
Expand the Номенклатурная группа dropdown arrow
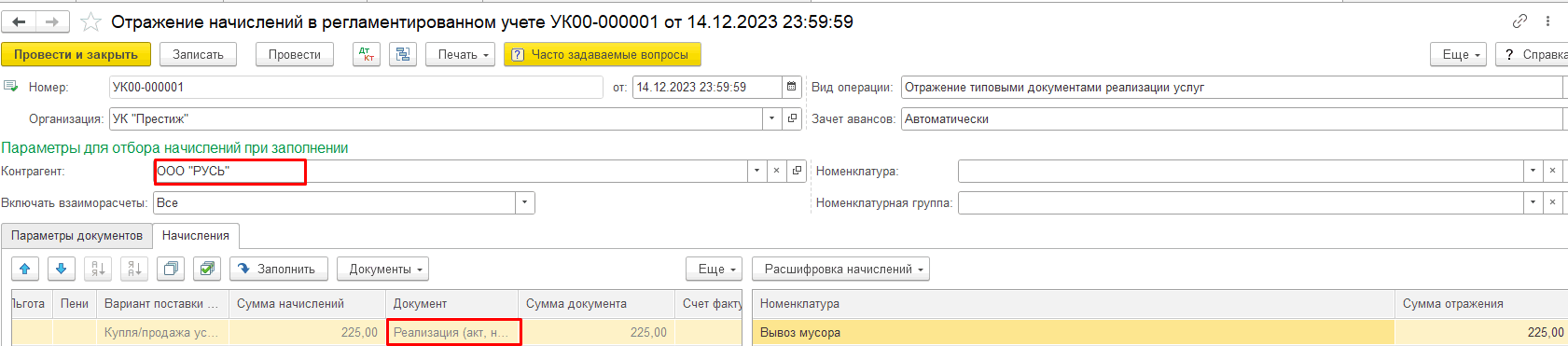point(1533,202)
